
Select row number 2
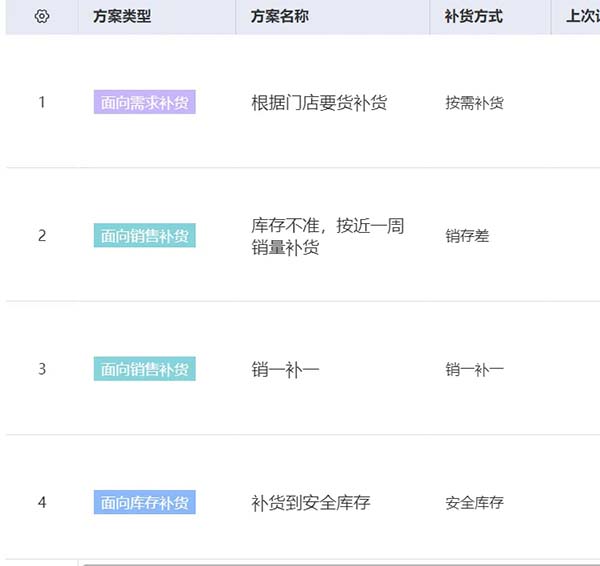42,236
